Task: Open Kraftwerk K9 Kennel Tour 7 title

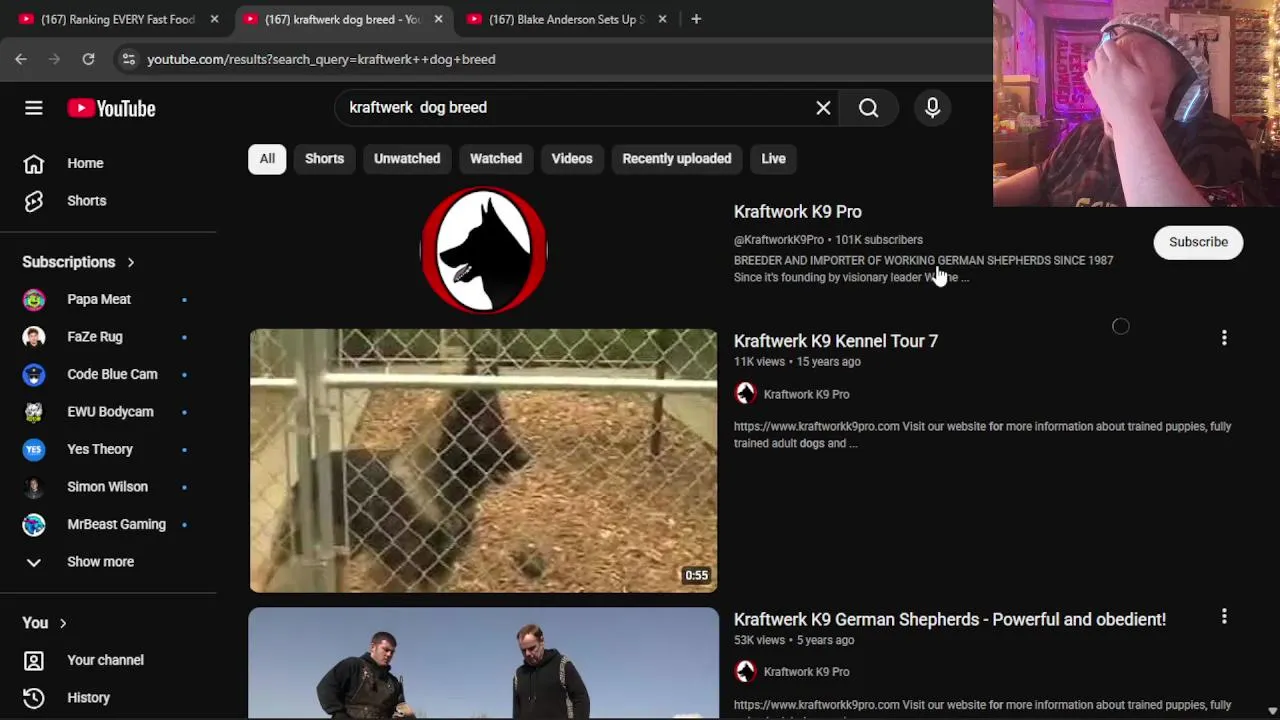Action: (836, 341)
